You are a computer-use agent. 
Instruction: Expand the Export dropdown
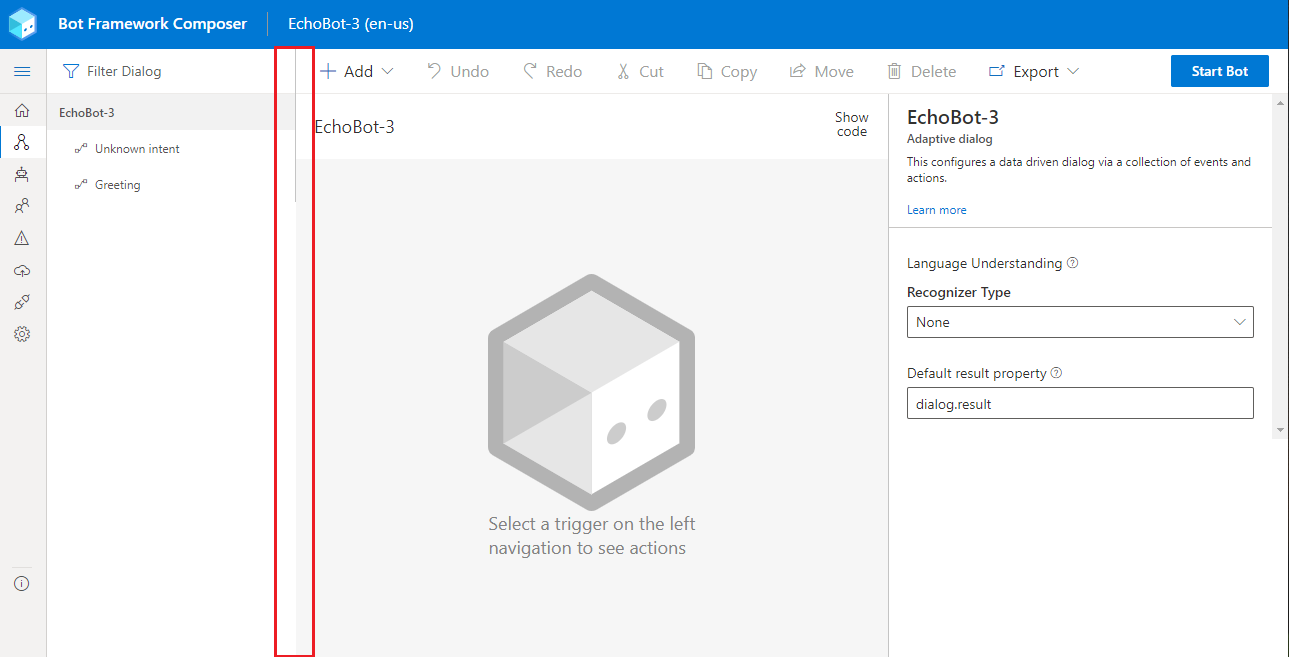[1033, 71]
